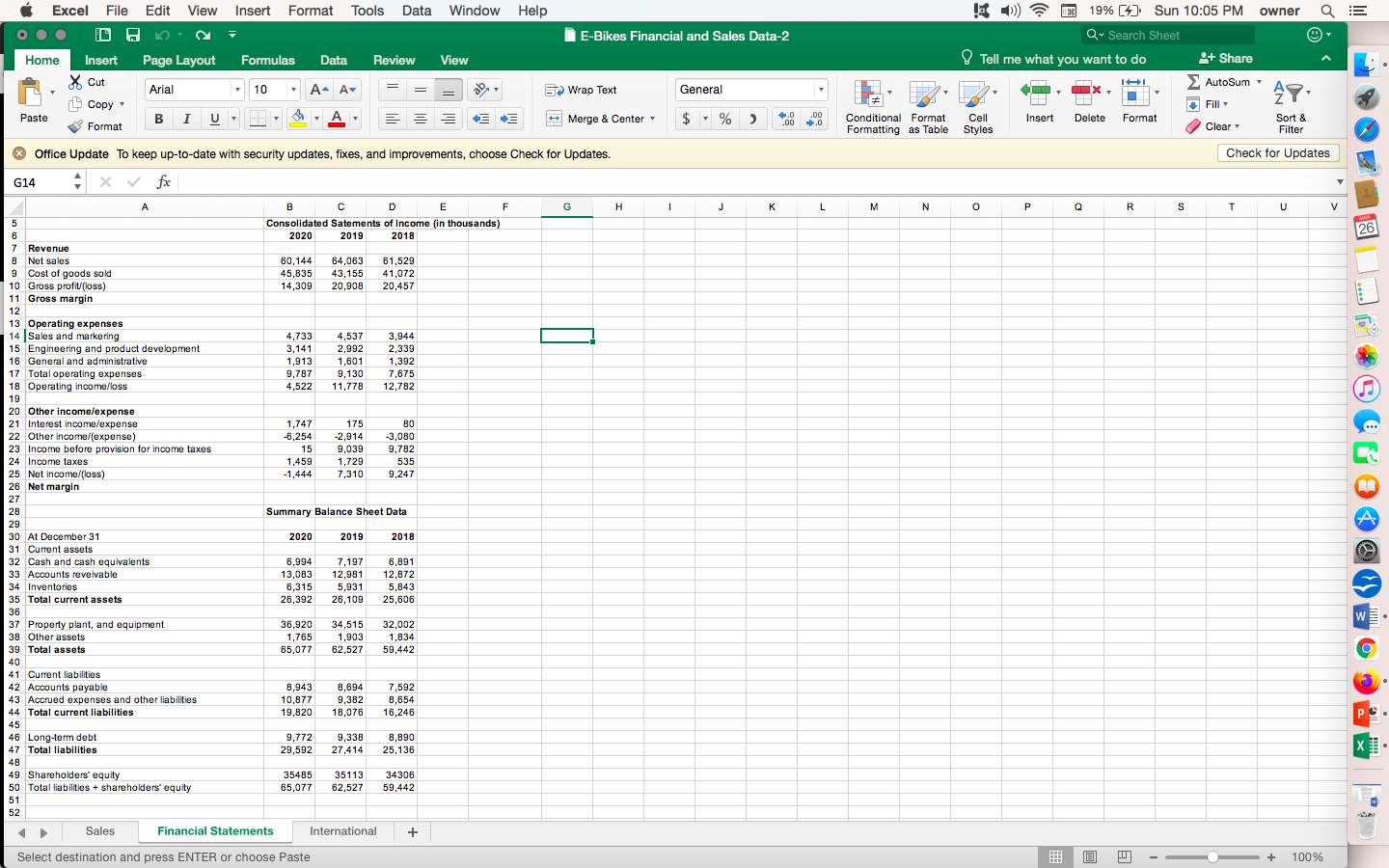Click the insert function fx icon
Viewport: 1389px width, 868px height.
[x=164, y=181]
